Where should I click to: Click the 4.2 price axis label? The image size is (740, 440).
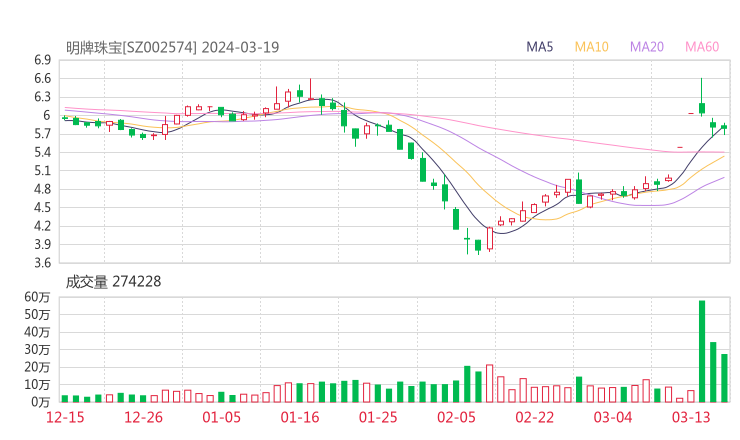tap(42, 226)
